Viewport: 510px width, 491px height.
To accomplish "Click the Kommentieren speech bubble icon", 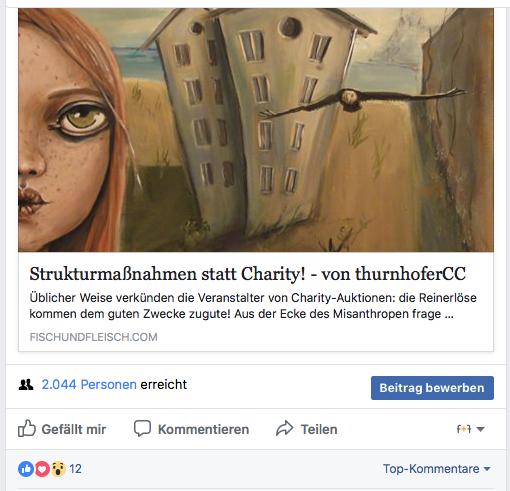I will (x=142, y=428).
